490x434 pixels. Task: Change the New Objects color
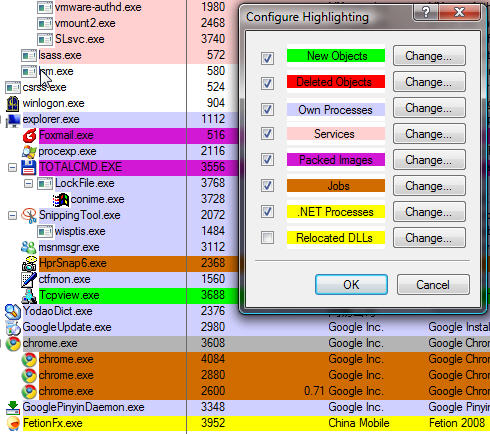click(x=429, y=56)
